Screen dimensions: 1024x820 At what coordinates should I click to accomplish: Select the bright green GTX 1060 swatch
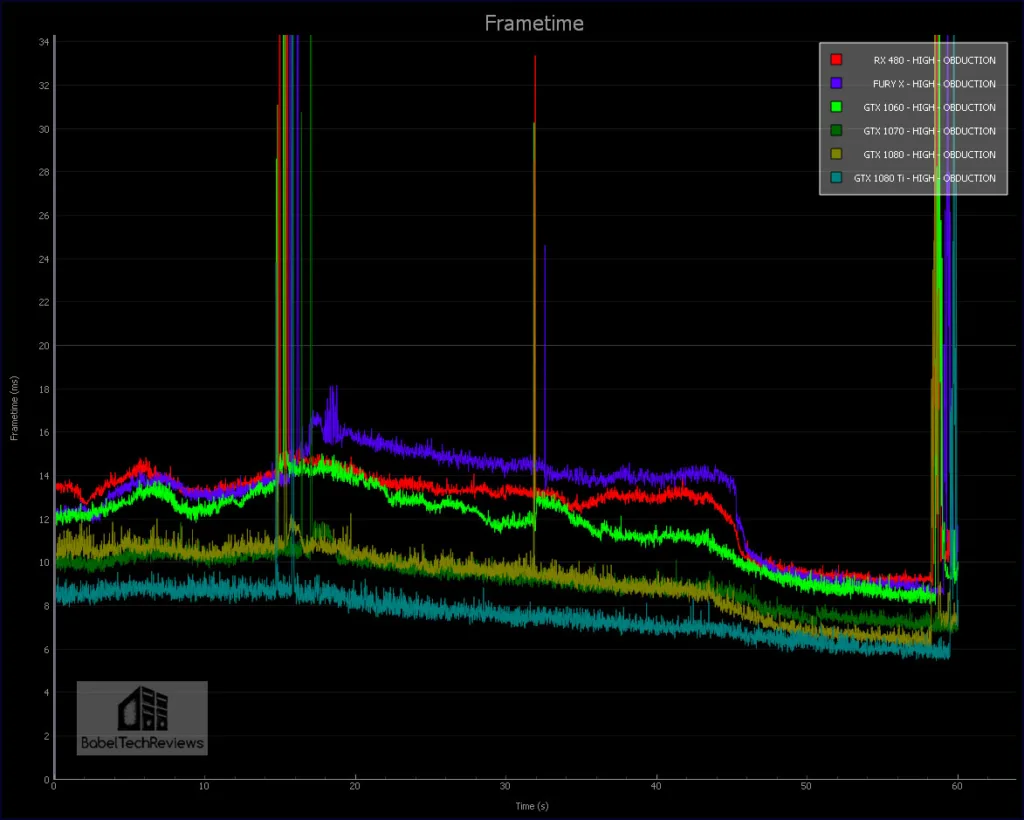[x=836, y=107]
